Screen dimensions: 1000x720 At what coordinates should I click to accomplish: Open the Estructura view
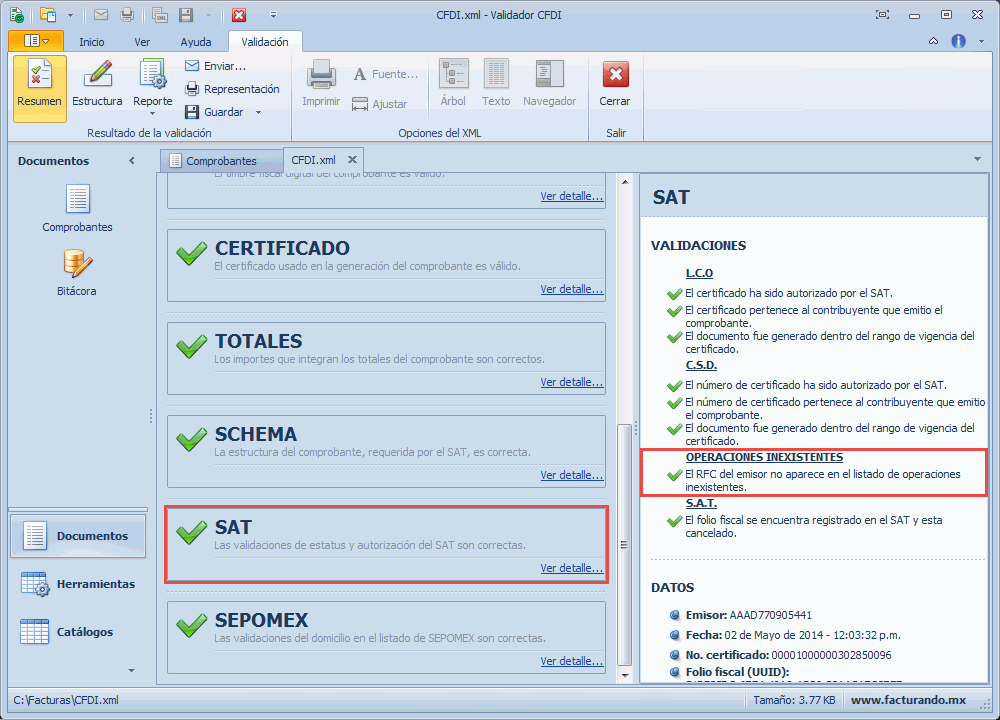(x=97, y=75)
